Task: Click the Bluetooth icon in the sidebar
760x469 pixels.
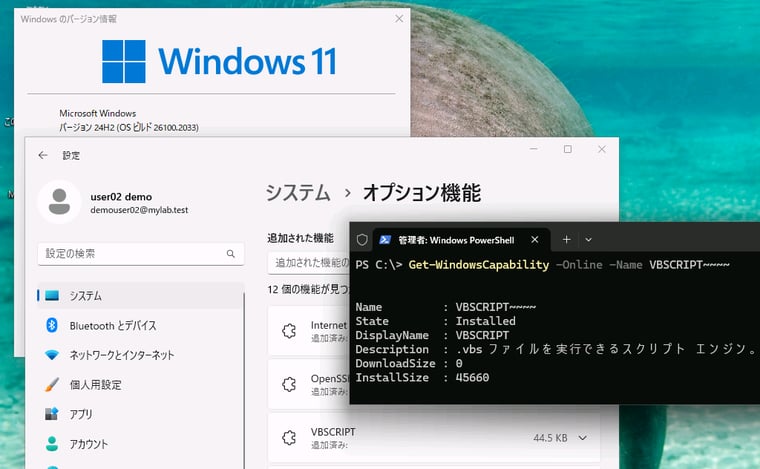Action: coord(52,325)
